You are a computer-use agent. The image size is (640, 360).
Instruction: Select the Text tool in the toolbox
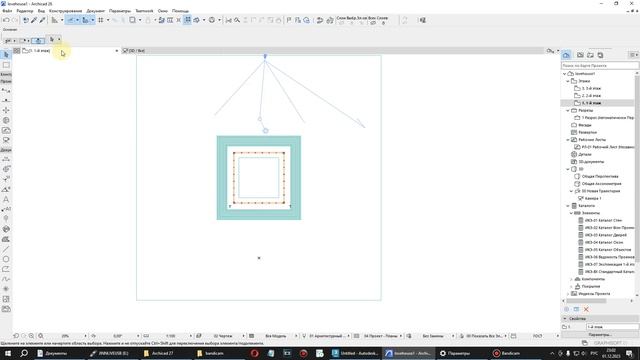(x=6, y=200)
